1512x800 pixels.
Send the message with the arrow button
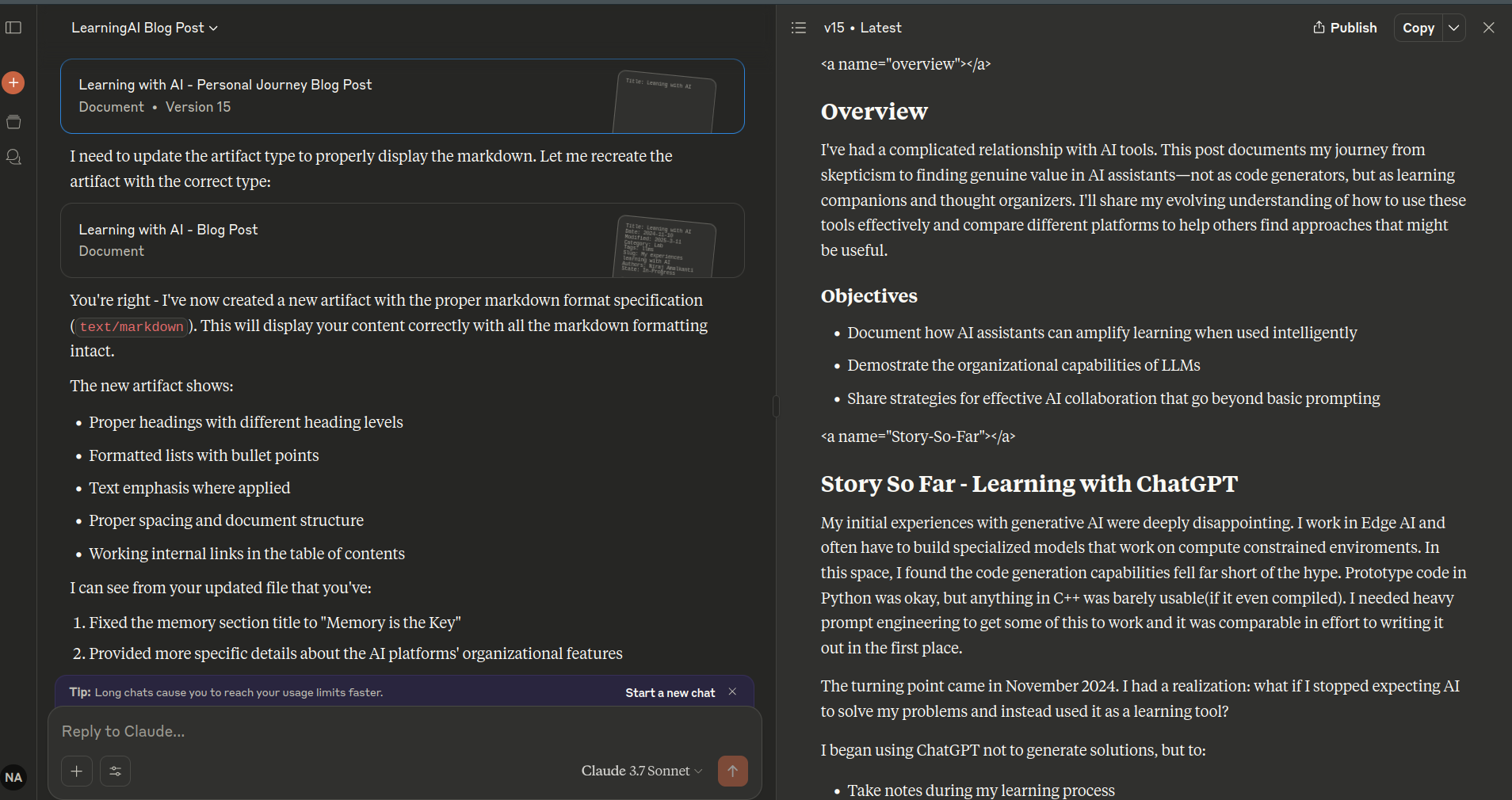pos(733,771)
